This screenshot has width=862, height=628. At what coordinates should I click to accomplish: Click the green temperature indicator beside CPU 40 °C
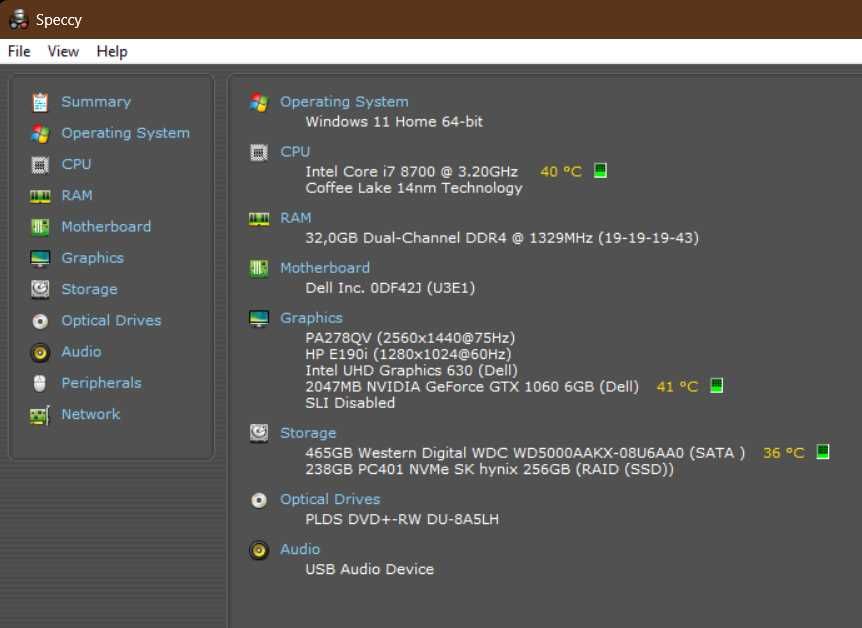coord(600,170)
